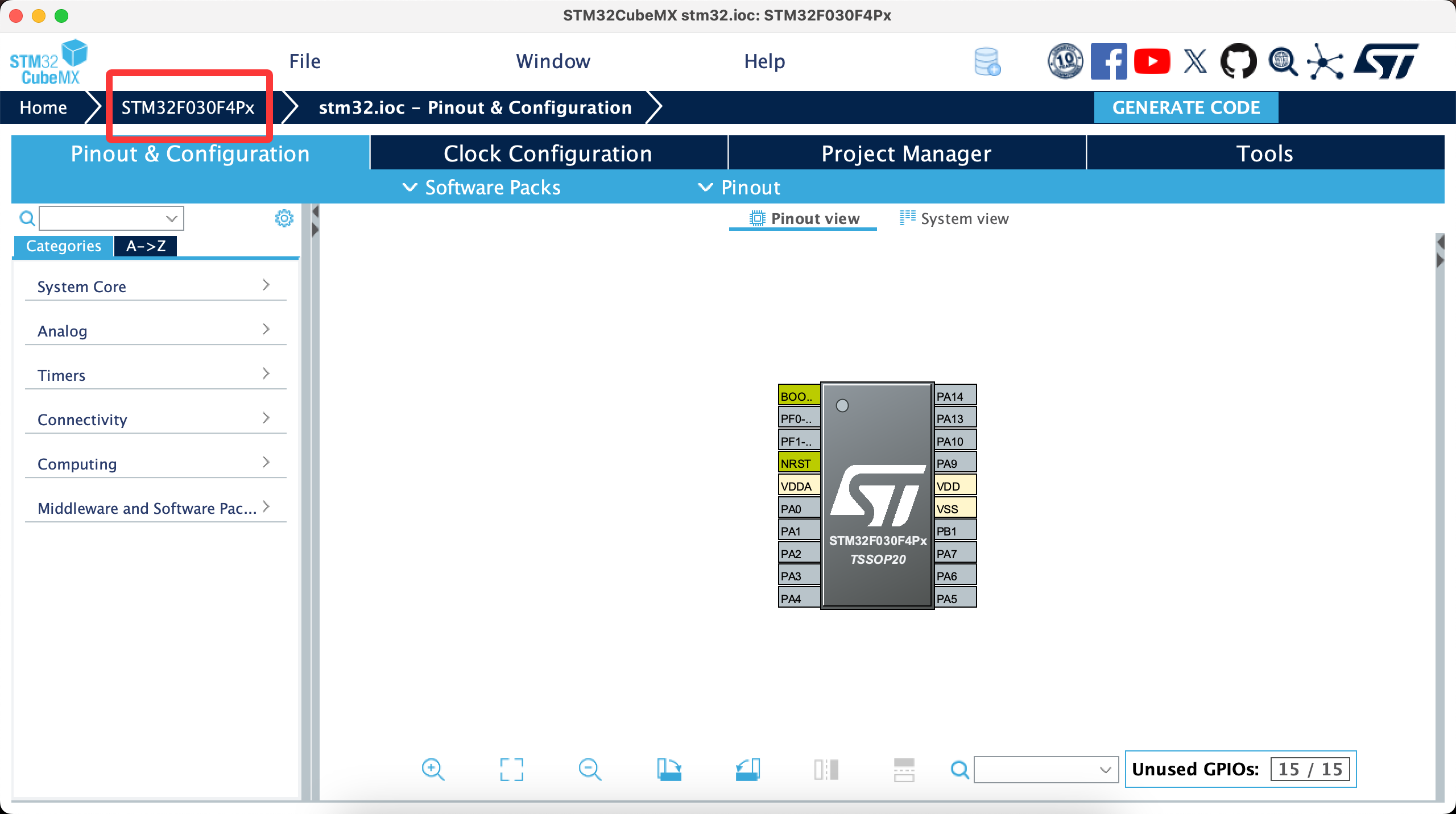Image resolution: width=1456 pixels, height=814 pixels.
Task: Rotate the chip clockwise
Action: coord(669,770)
